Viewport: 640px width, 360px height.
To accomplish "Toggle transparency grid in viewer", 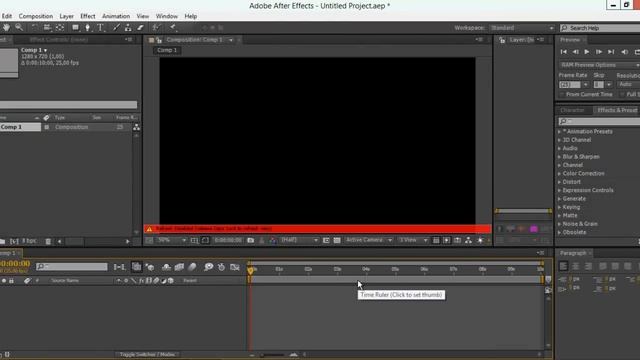I will tap(337, 240).
